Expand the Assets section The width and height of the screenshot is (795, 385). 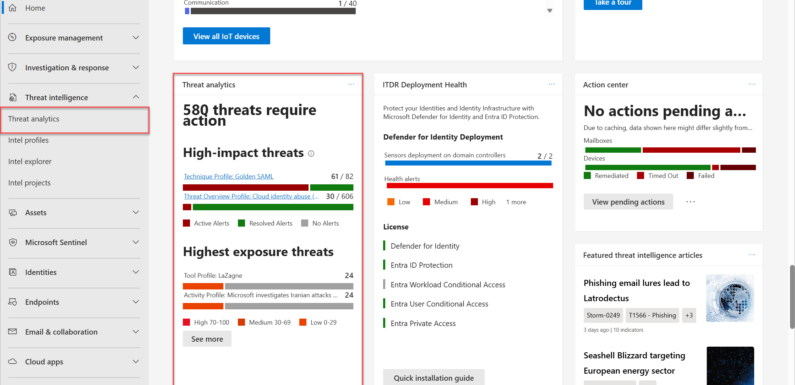(135, 213)
